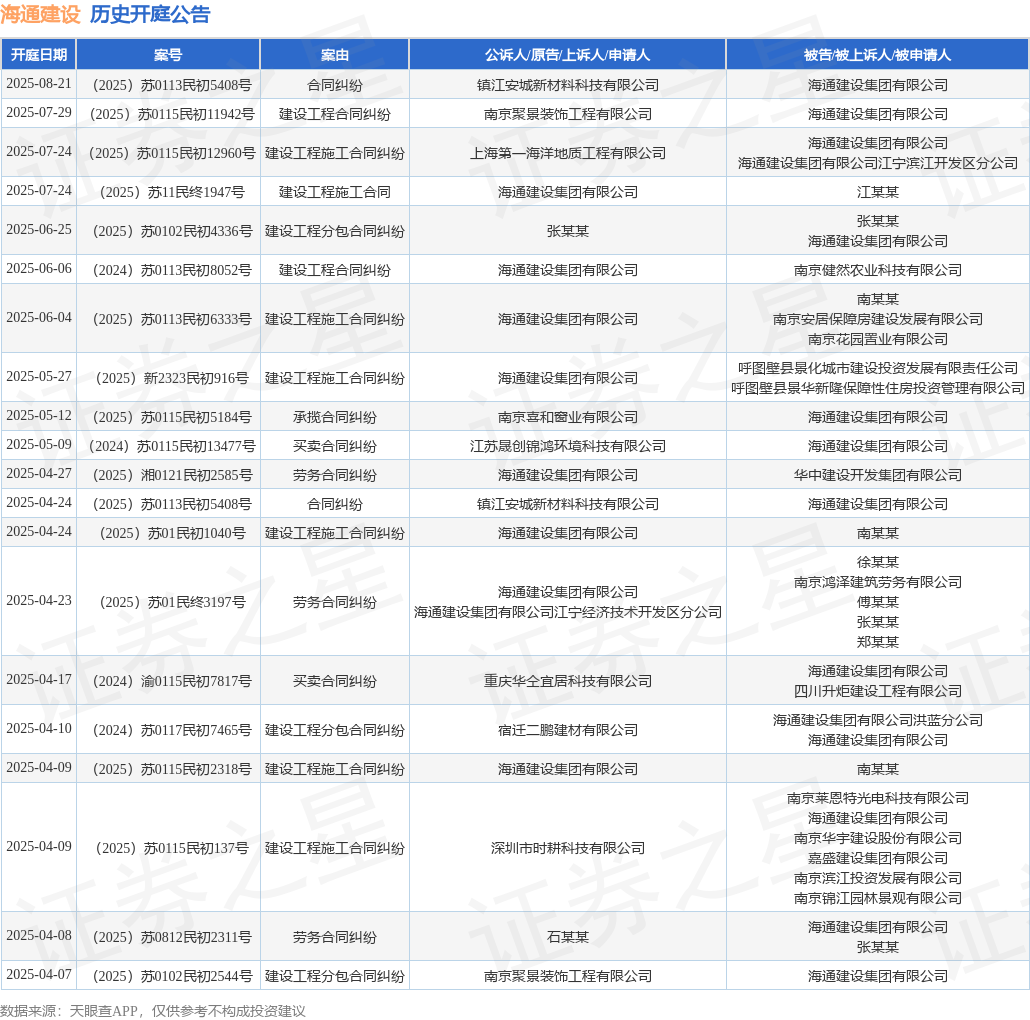Select the 被告/被上诉人/被申请人 column header

coord(878,55)
